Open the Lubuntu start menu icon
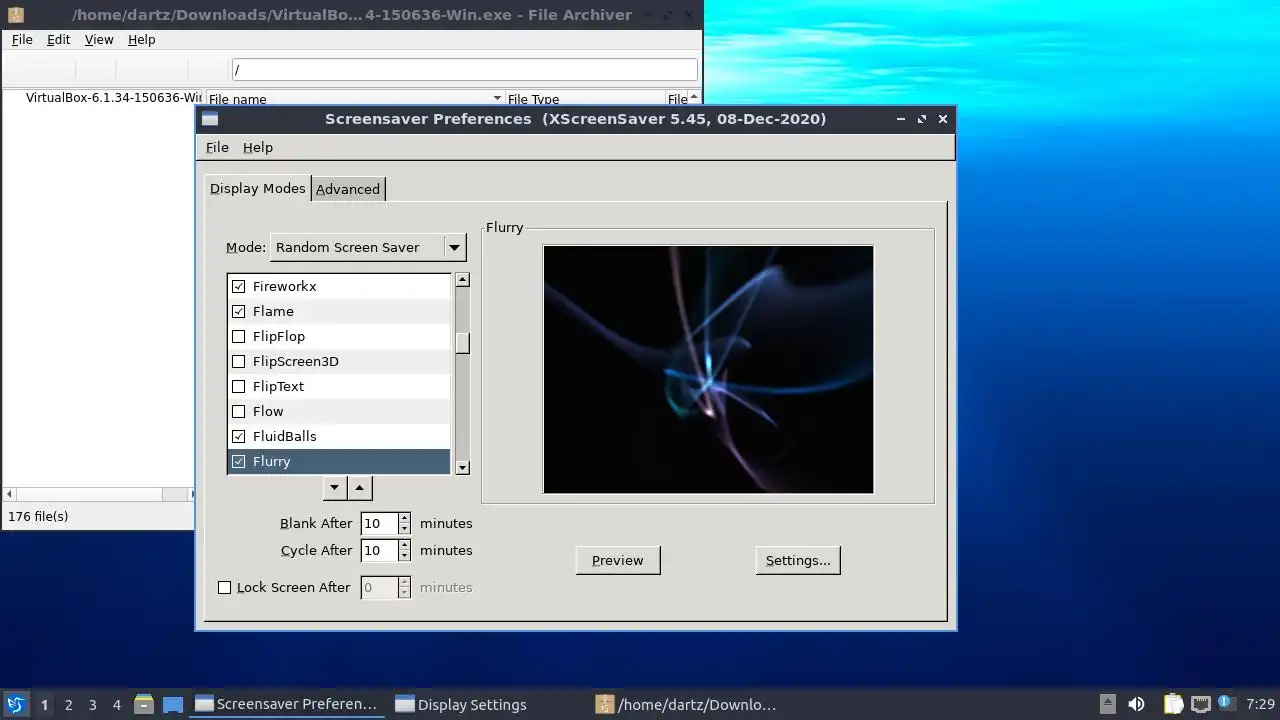The height and width of the screenshot is (720, 1280). [x=15, y=704]
